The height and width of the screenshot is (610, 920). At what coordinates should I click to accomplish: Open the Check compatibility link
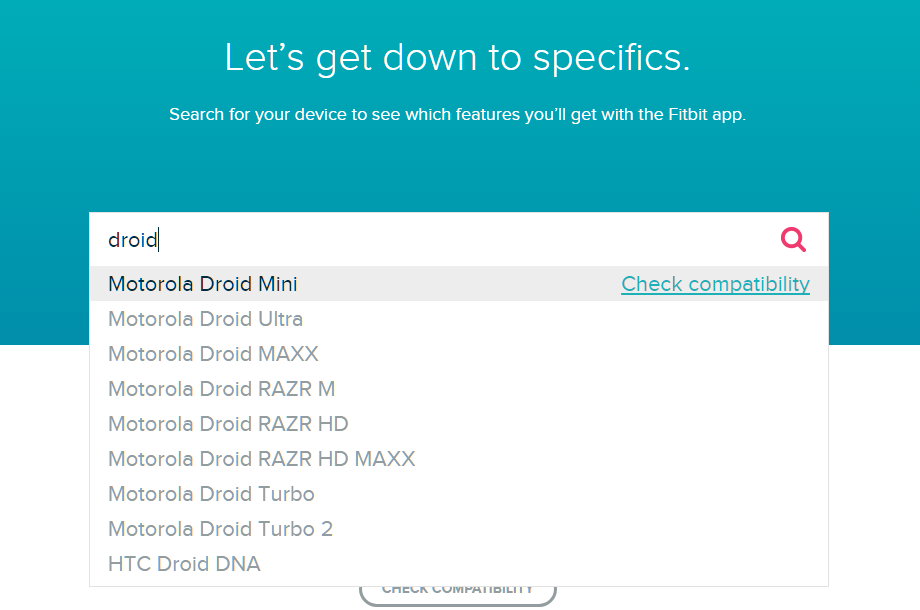[715, 284]
